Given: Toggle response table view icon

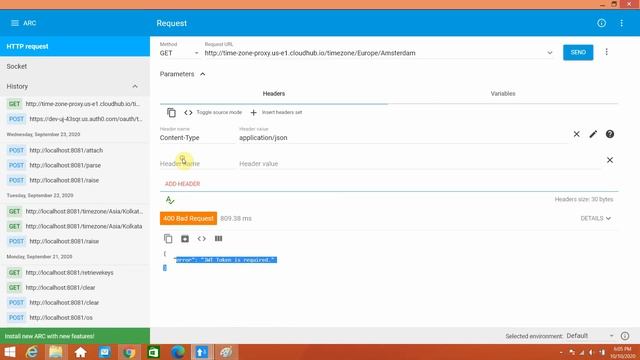Looking at the screenshot, I should coord(218,239).
